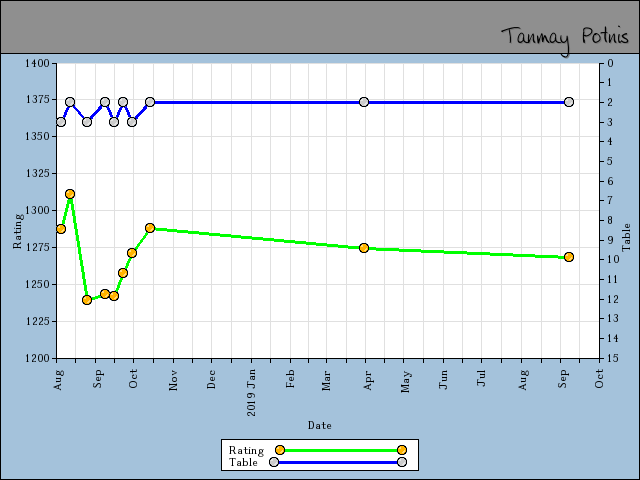Pick the rating point near 1257 in late September
Viewport: 640px width, 480px height.
[123, 273]
